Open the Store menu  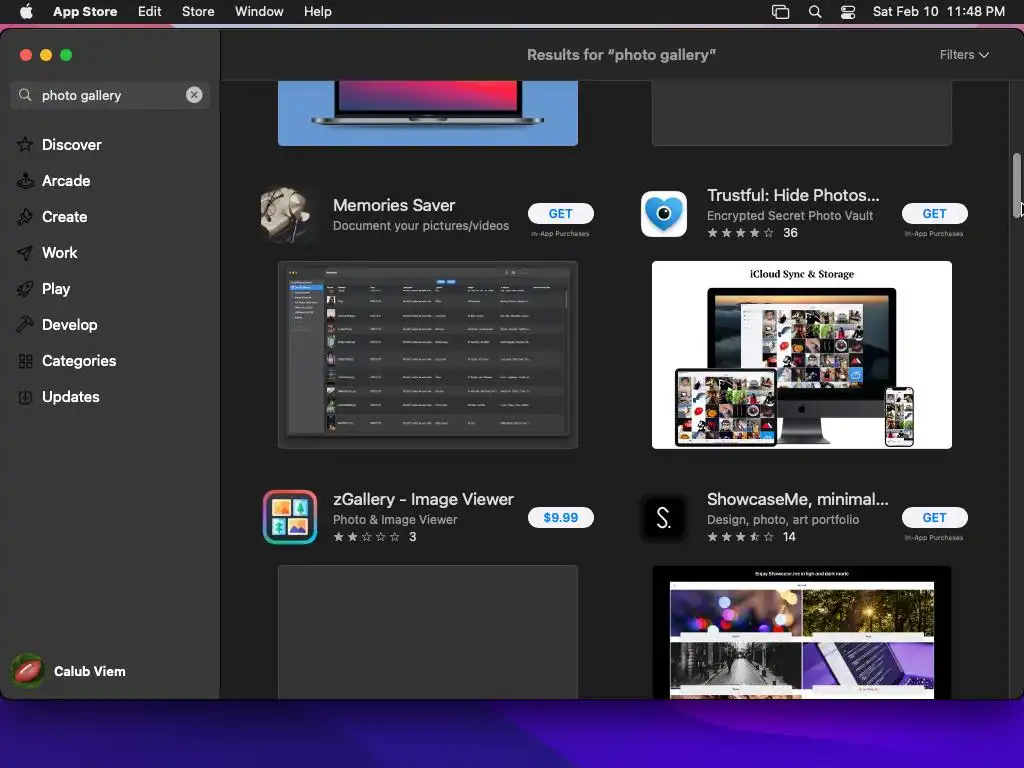tap(198, 11)
